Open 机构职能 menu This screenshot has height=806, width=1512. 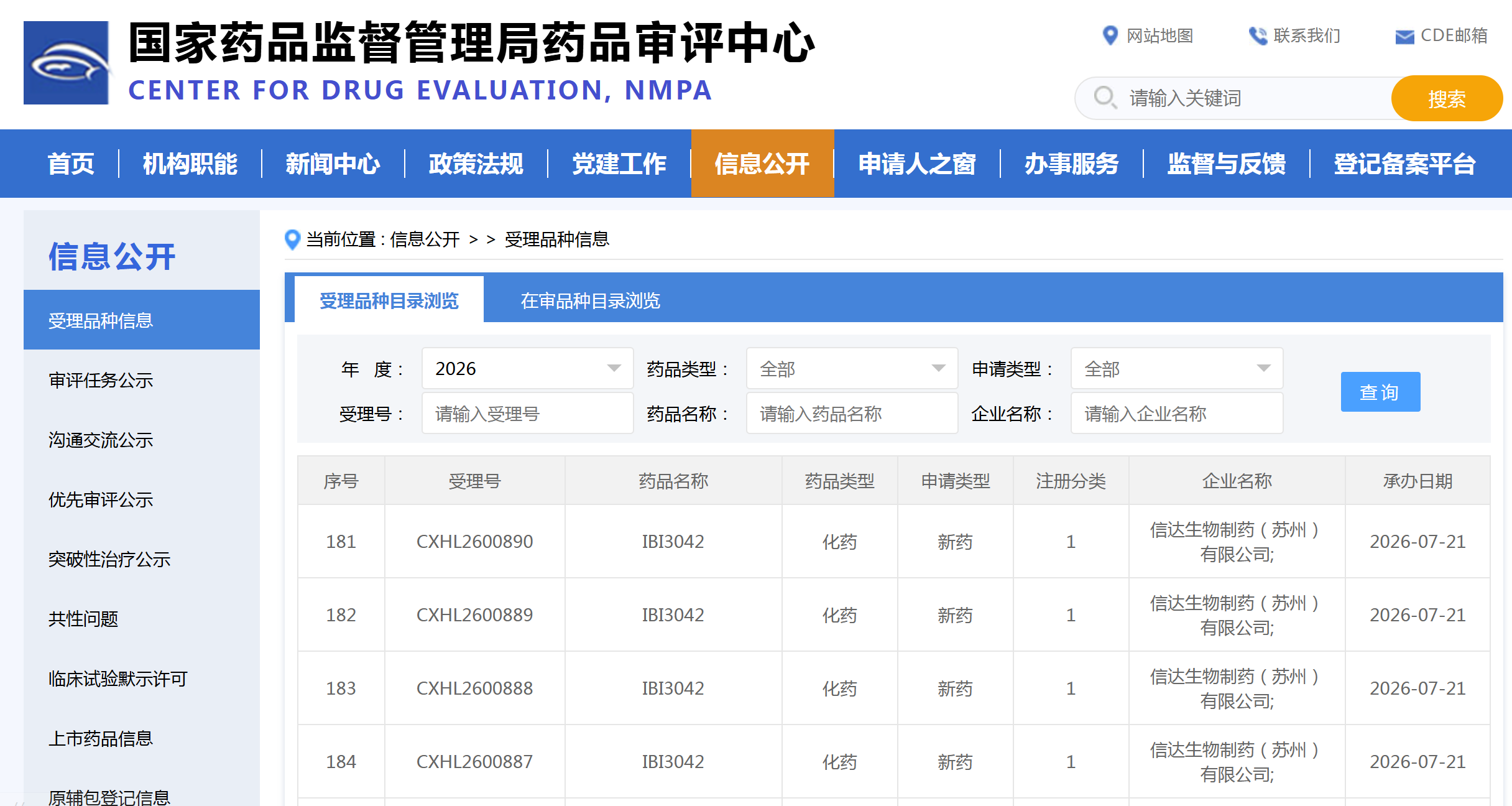pos(190,164)
